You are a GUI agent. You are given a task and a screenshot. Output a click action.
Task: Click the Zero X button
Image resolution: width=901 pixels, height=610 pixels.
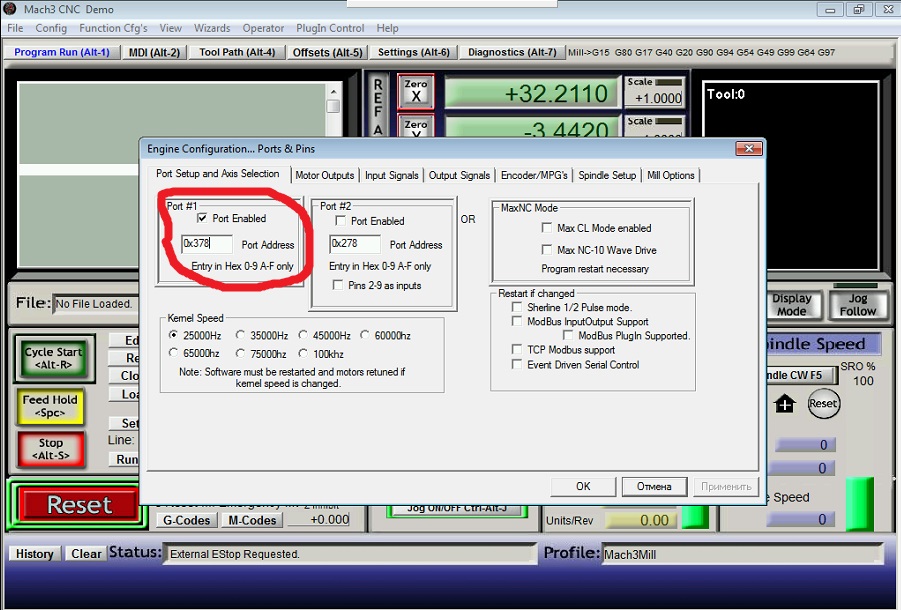(415, 91)
